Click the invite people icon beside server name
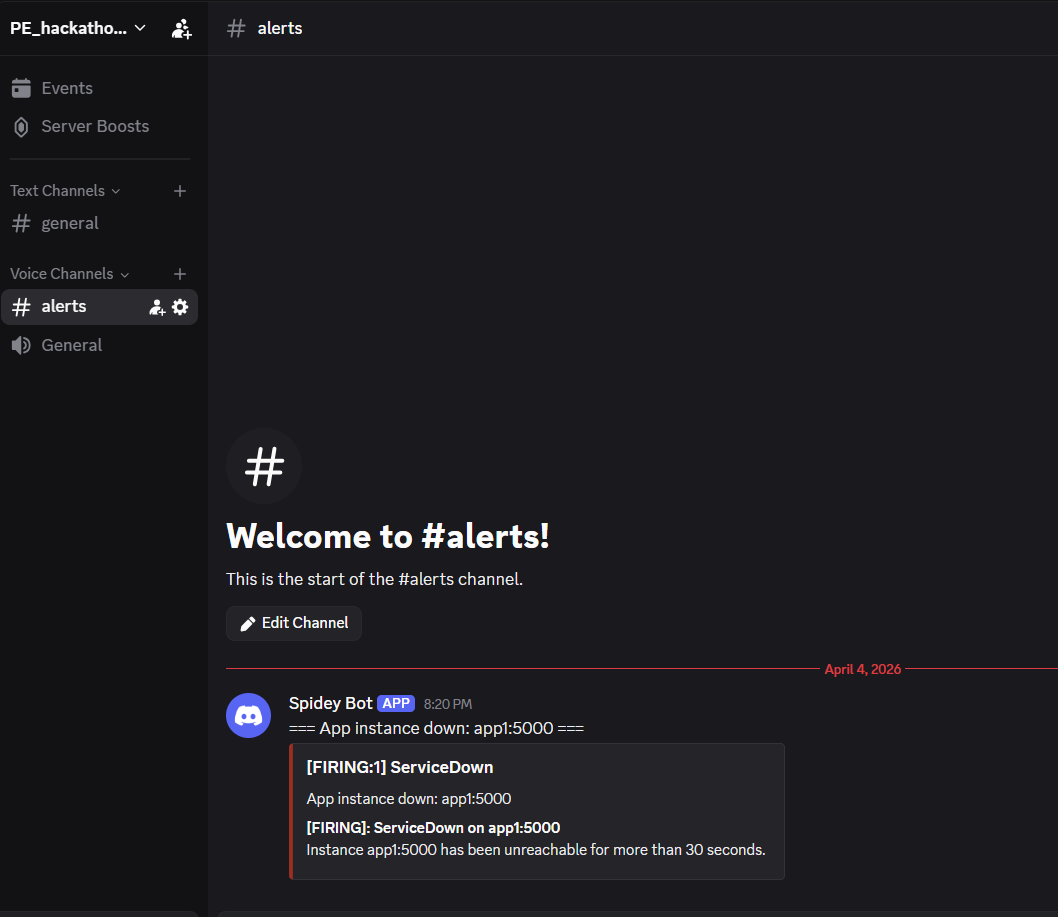 (x=182, y=28)
